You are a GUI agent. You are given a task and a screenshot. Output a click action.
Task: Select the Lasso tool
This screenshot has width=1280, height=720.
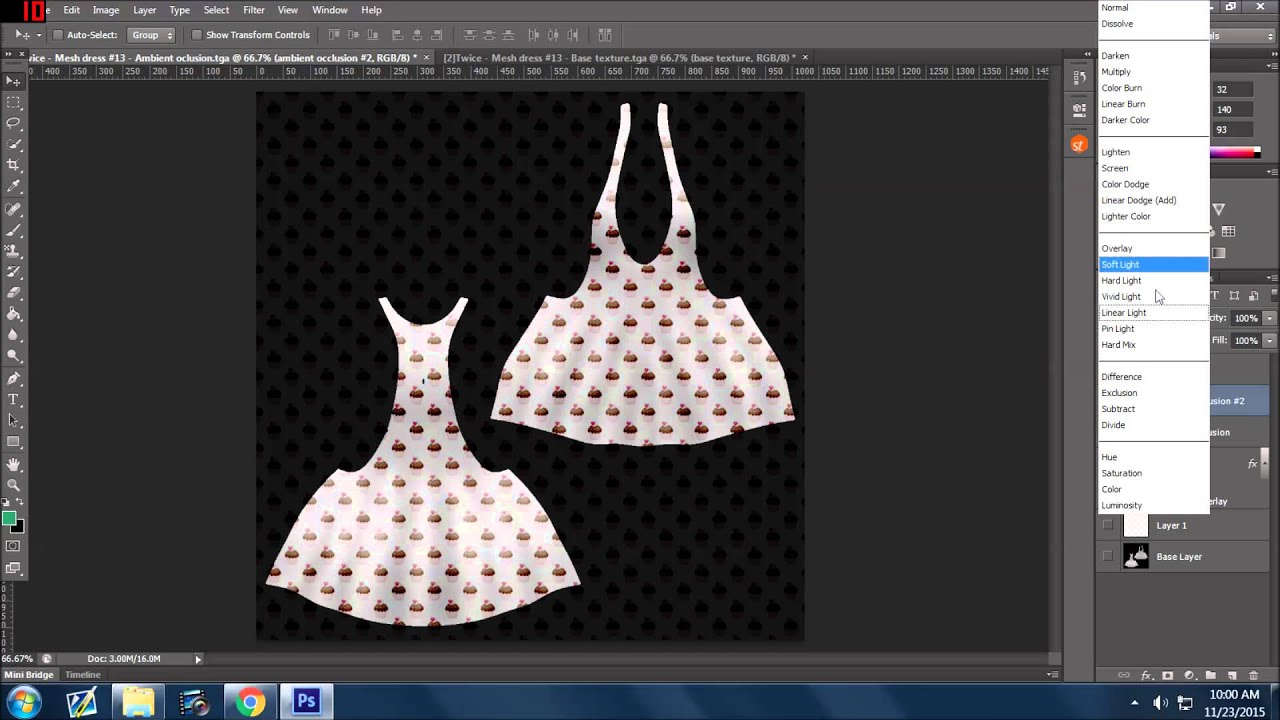[13, 123]
